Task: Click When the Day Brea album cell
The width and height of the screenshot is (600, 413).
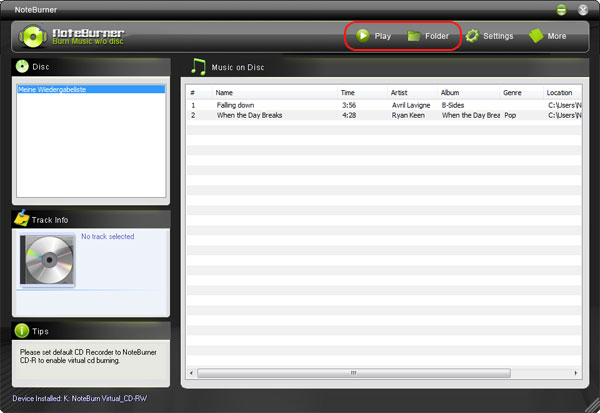Action: click(x=471, y=115)
